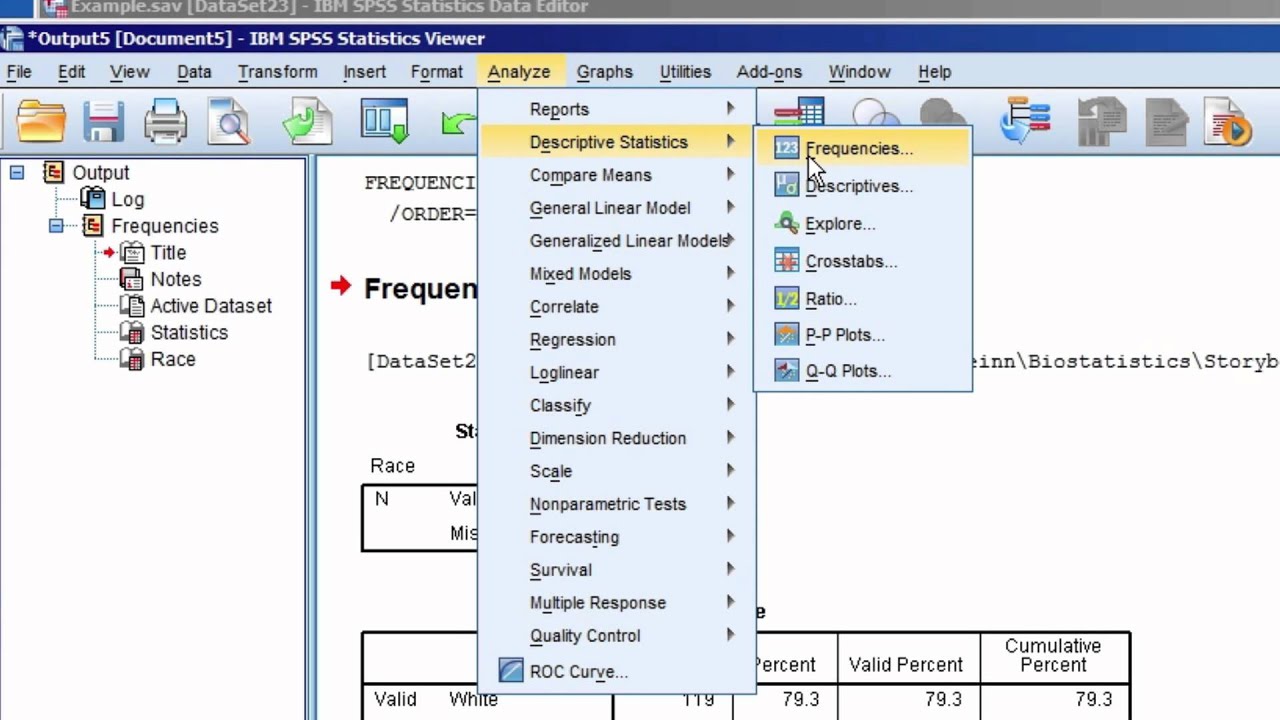Click the Open folder toolbar icon

(x=41, y=122)
